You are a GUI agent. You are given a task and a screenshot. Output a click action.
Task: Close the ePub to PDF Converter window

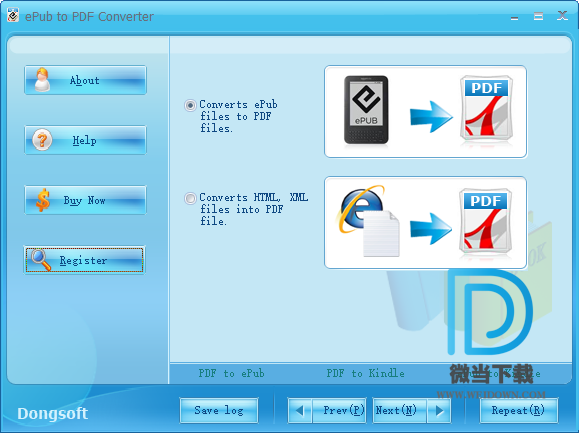click(x=562, y=16)
